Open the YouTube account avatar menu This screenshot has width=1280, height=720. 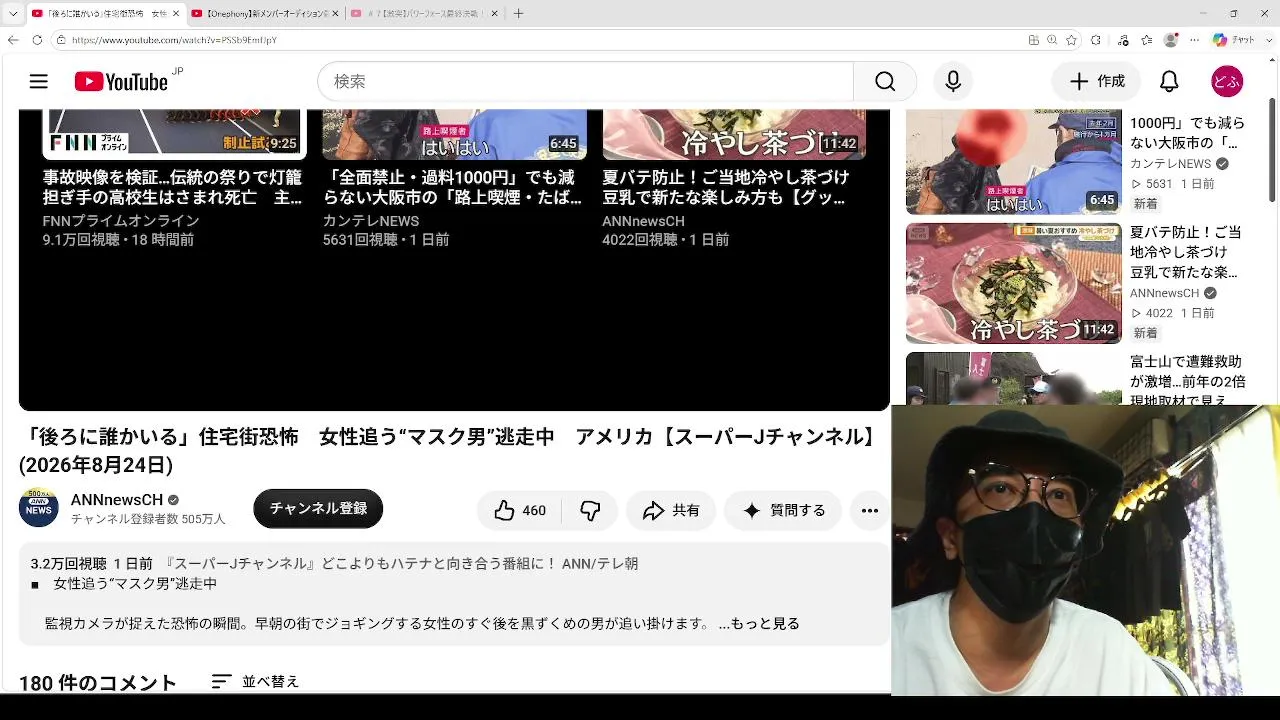click(1226, 82)
